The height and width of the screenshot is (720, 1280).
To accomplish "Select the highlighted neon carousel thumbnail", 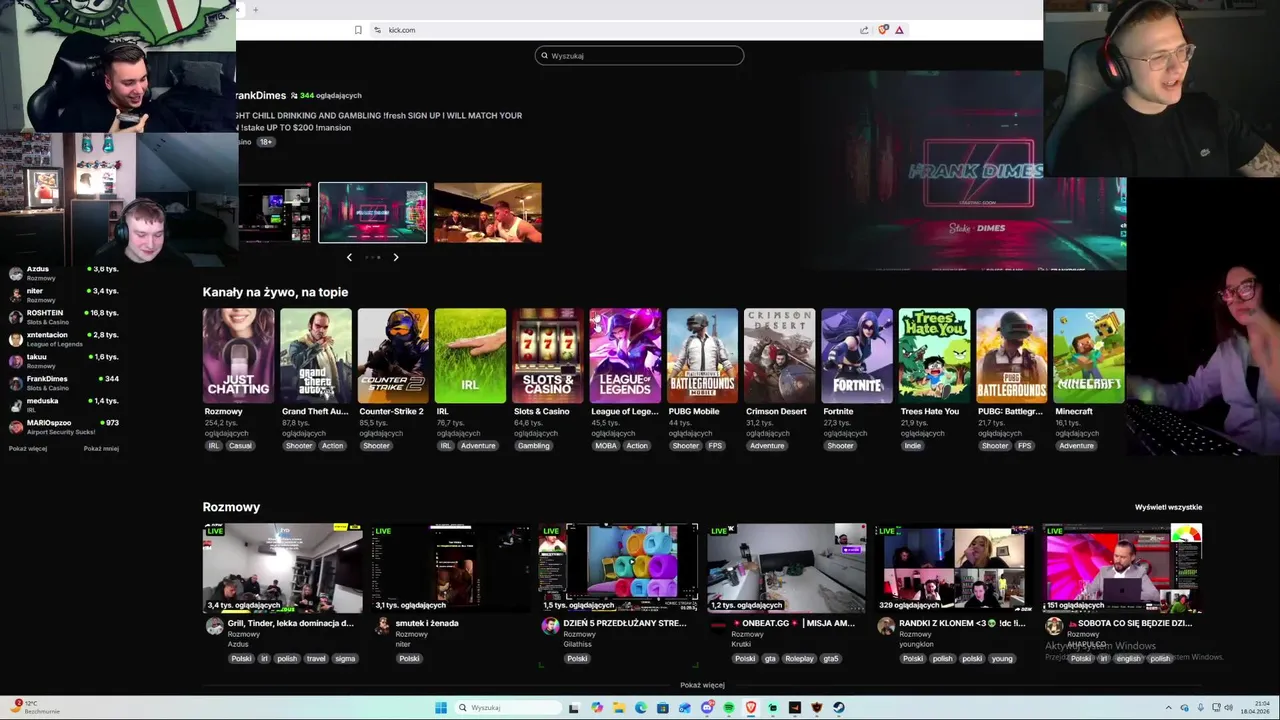I will (x=373, y=213).
